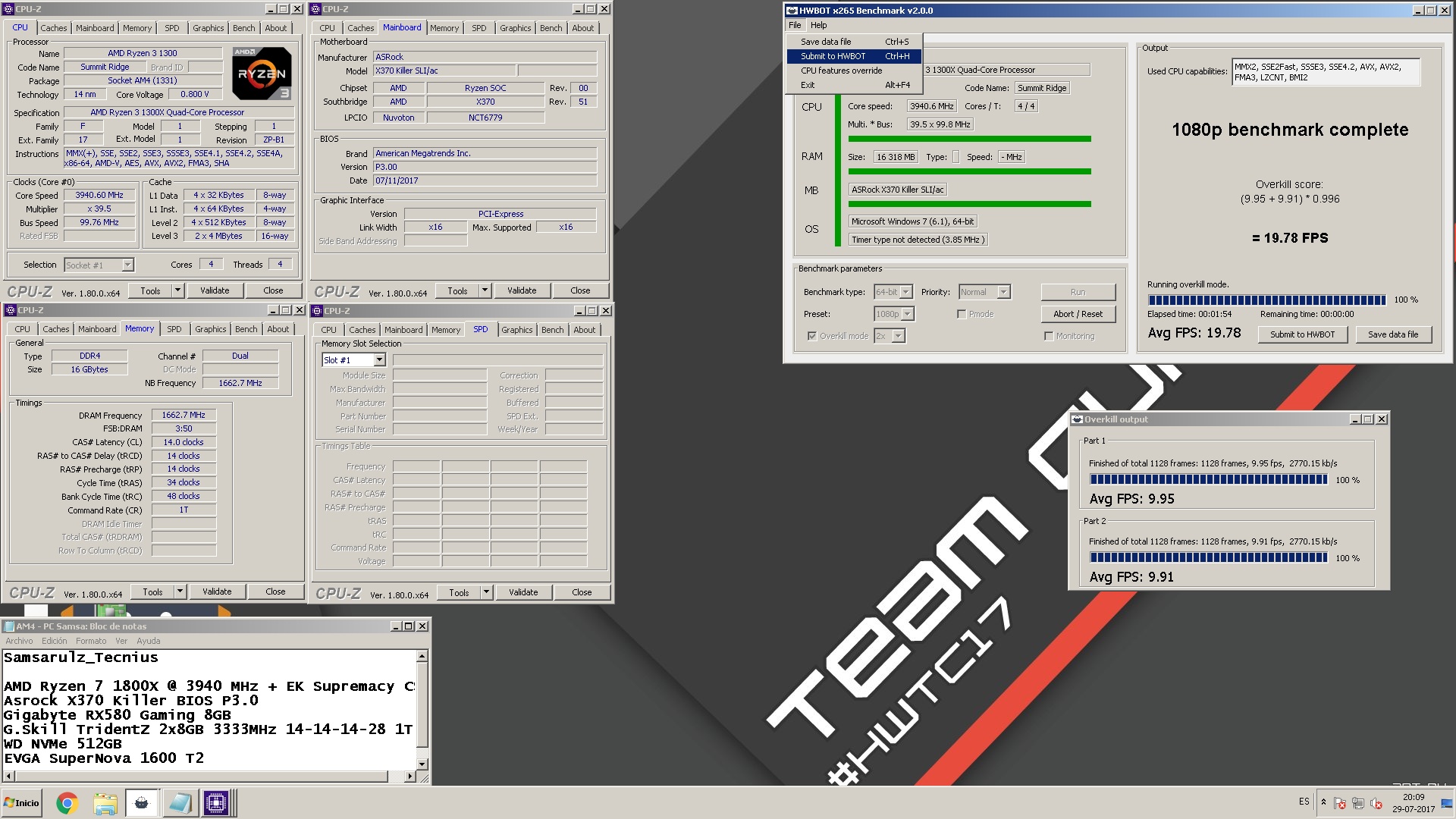Select CPU features override menu item
The width and height of the screenshot is (1456, 819).
[854, 71]
